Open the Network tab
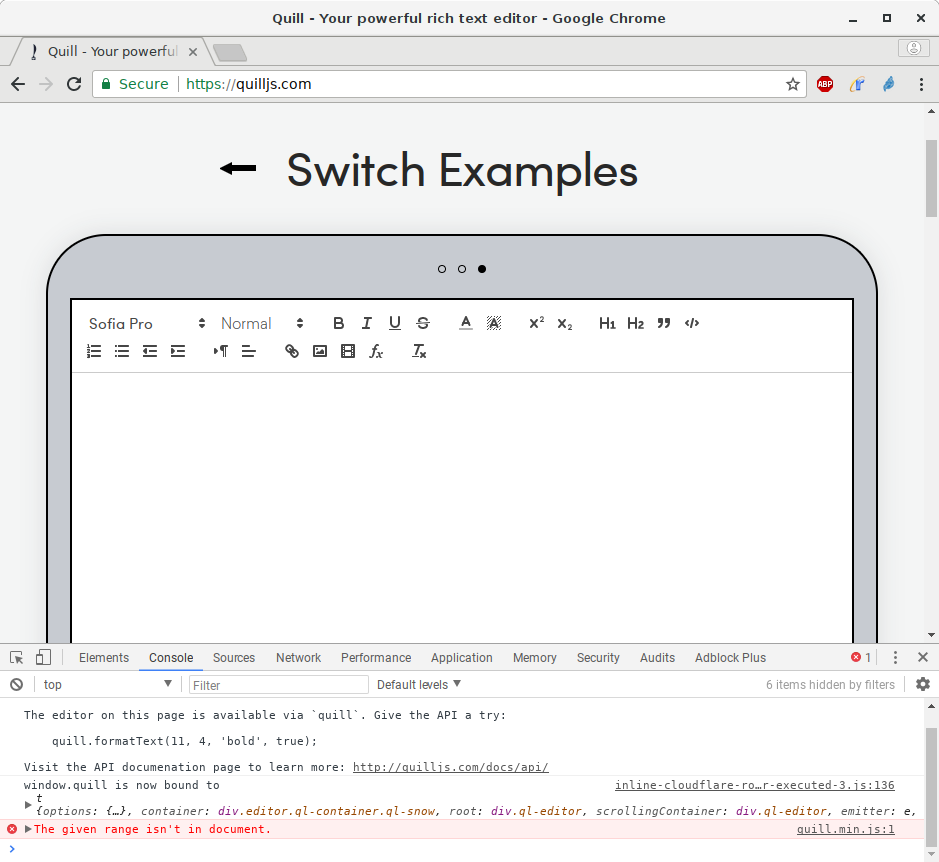The width and height of the screenshot is (939, 862). click(x=298, y=658)
